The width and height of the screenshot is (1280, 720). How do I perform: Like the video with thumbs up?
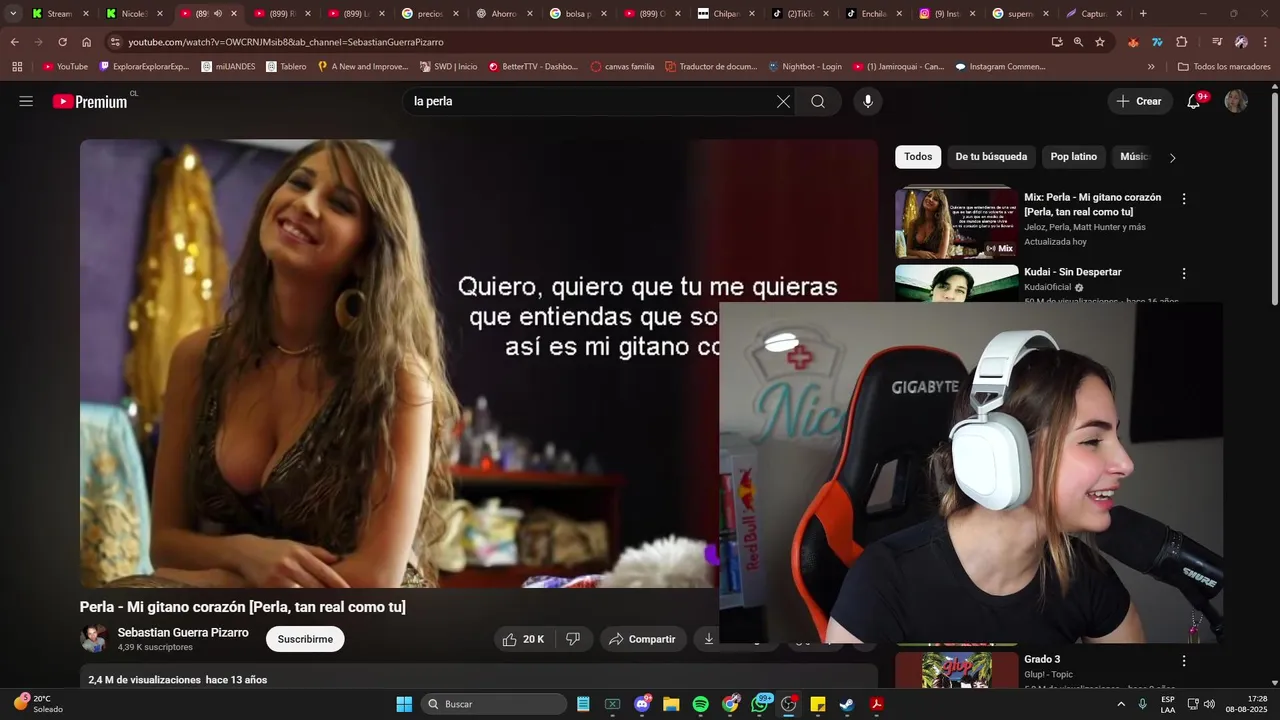(524, 639)
